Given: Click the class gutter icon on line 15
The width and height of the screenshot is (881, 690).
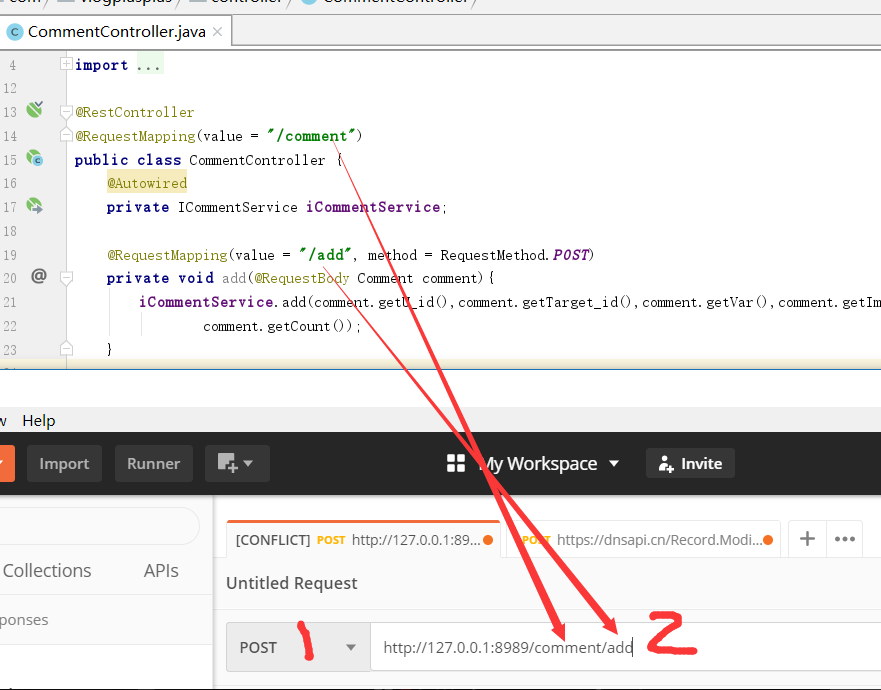Looking at the screenshot, I should 34,159.
